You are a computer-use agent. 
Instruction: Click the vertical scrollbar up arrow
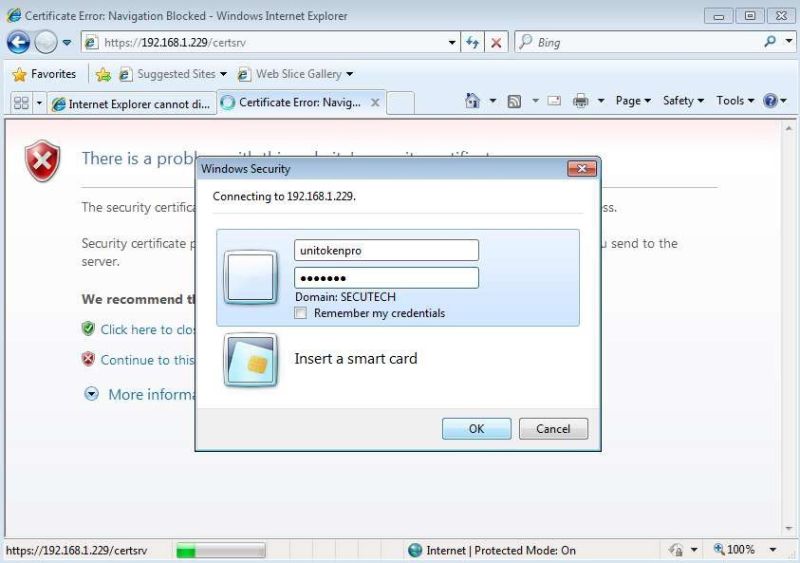coord(789,128)
